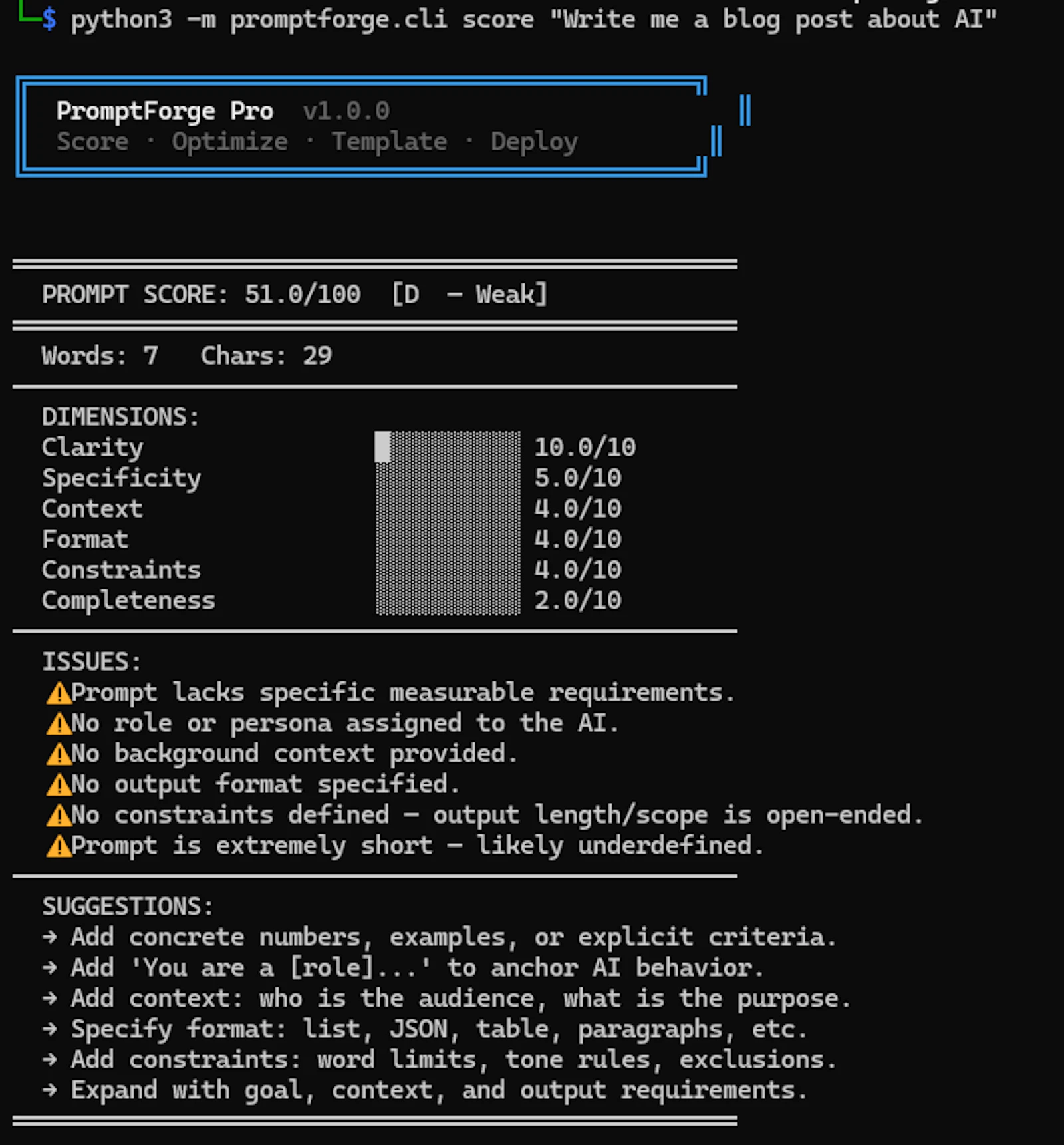Click the Specificity score 5.0/10
The image size is (1064, 1145).
click(x=578, y=478)
